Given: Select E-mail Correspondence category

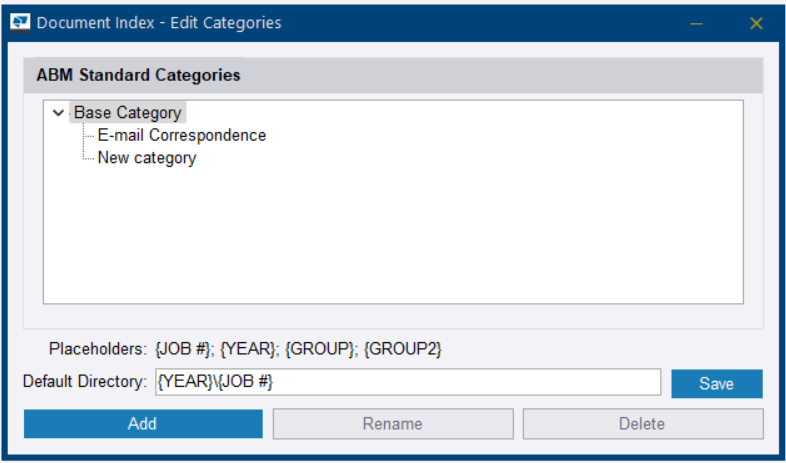Looking at the screenshot, I should pyautogui.click(x=181, y=135).
